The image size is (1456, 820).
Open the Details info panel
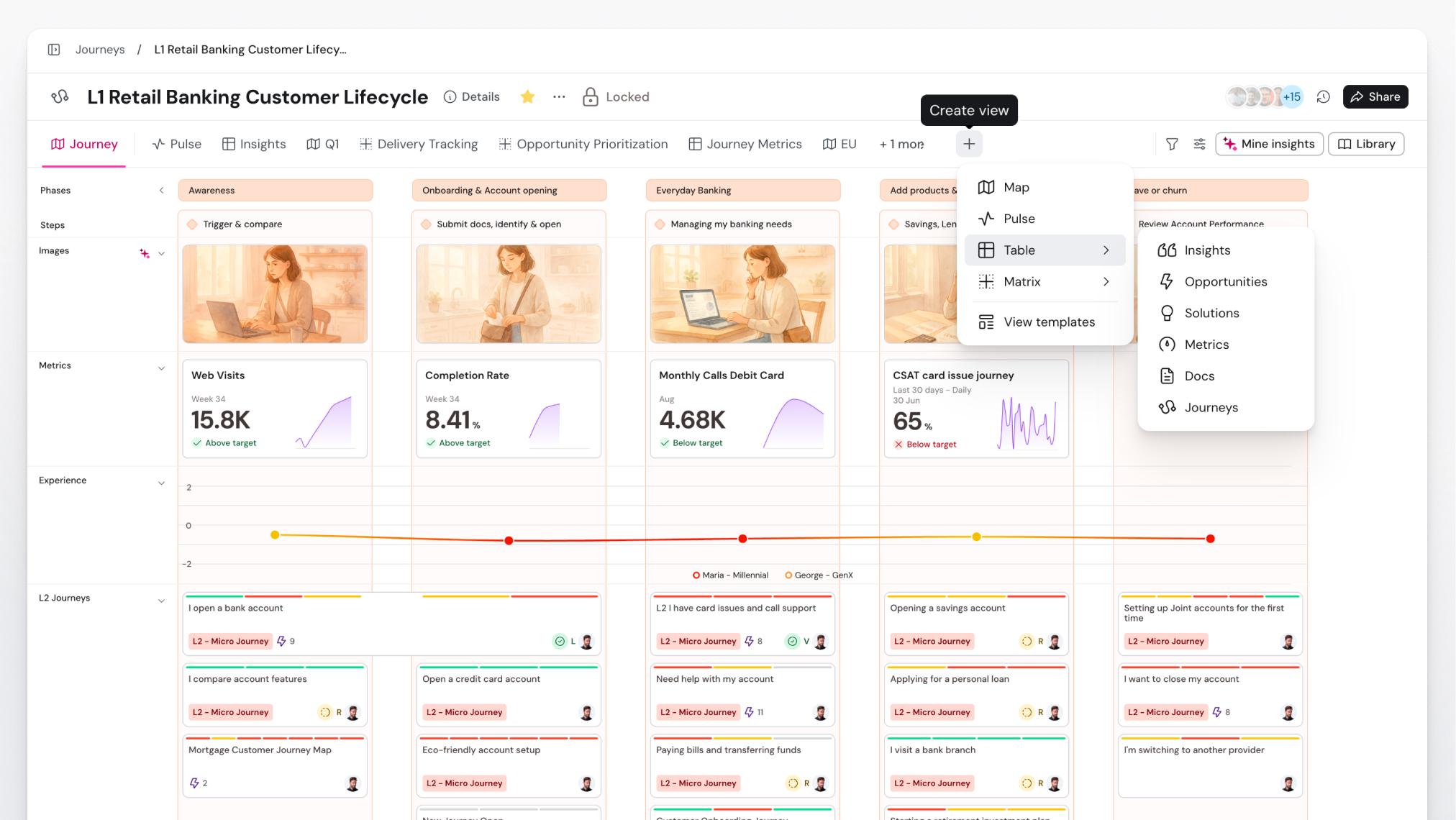point(472,96)
